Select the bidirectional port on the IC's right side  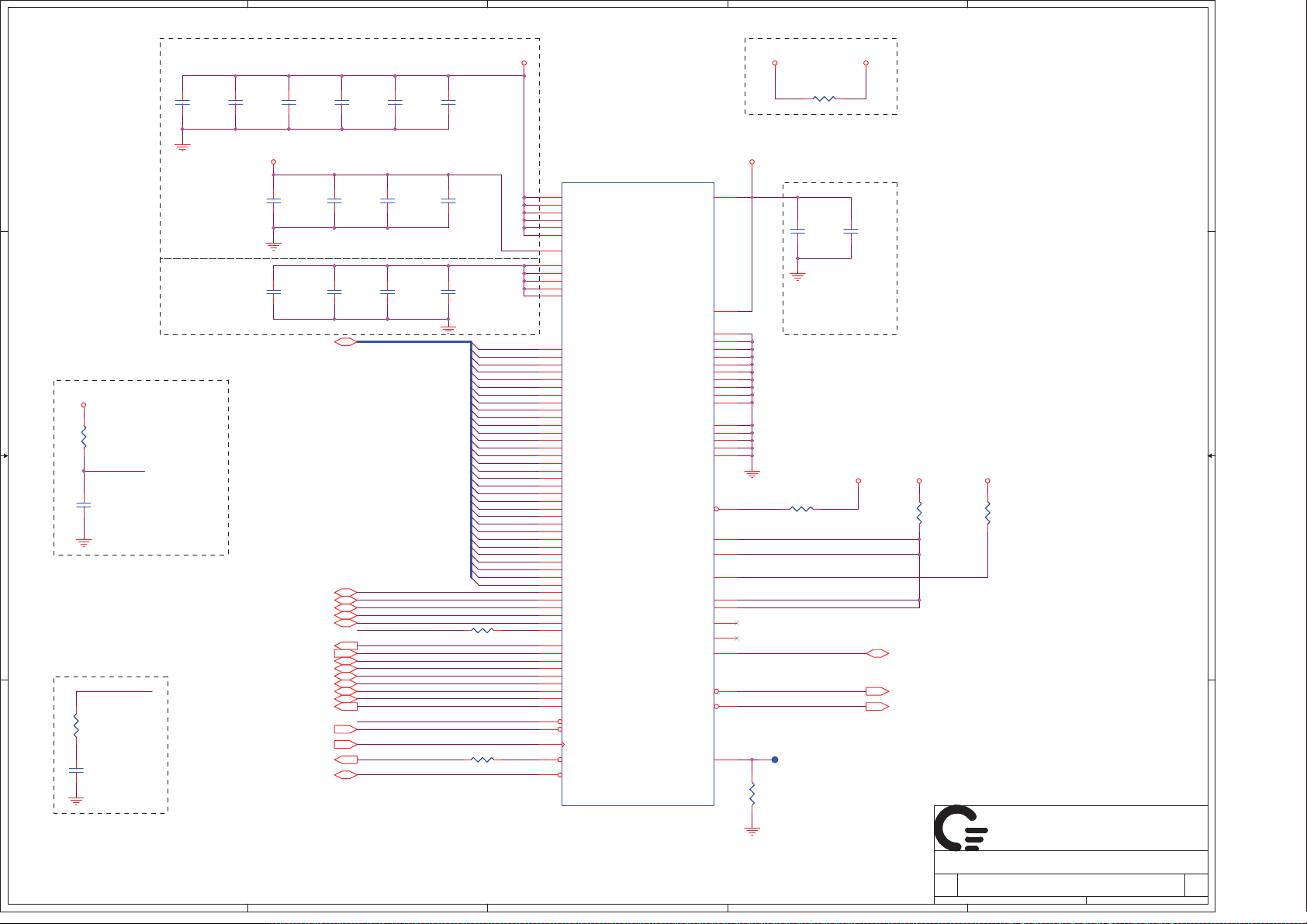tap(877, 654)
